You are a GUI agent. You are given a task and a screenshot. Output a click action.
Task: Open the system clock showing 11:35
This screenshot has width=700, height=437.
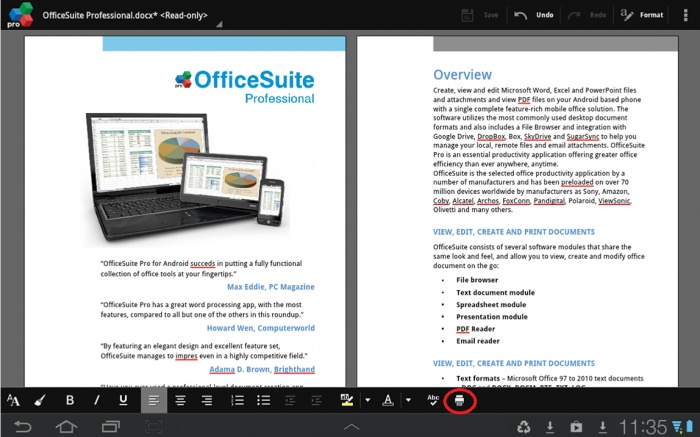coord(643,427)
